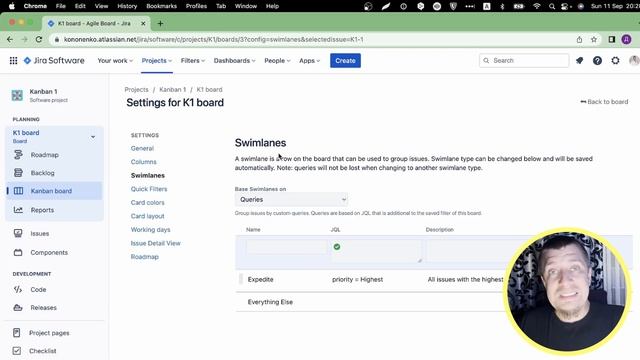Click the Releases icon in sidebar
This screenshot has width=640, height=360.
tap(18, 307)
